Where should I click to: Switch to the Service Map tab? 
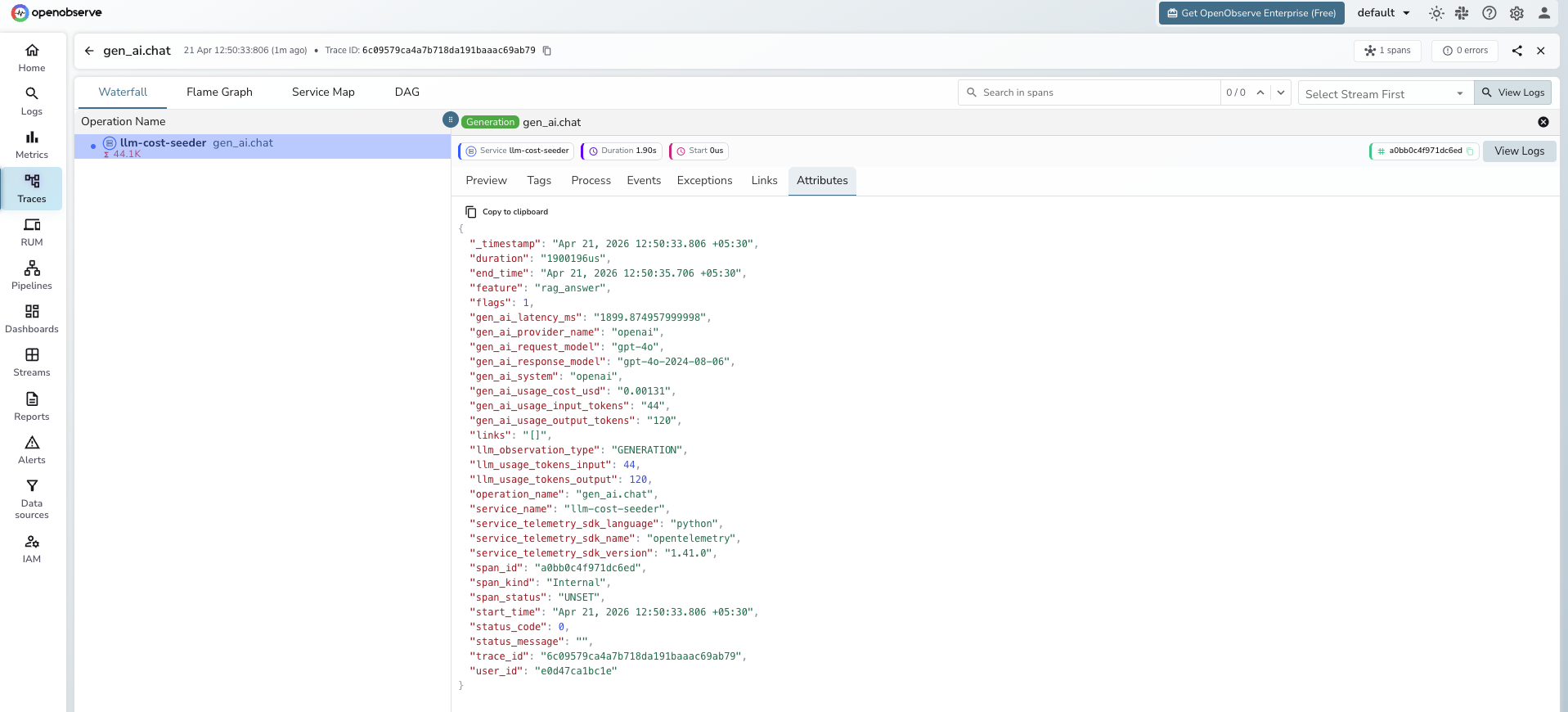[323, 92]
